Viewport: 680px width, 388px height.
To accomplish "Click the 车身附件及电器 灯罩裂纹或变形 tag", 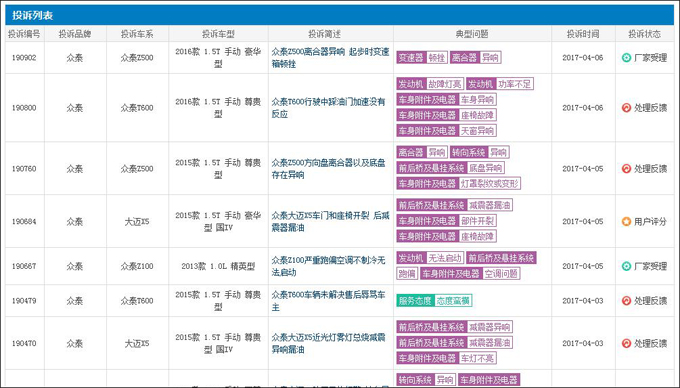I will pyautogui.click(x=458, y=184).
